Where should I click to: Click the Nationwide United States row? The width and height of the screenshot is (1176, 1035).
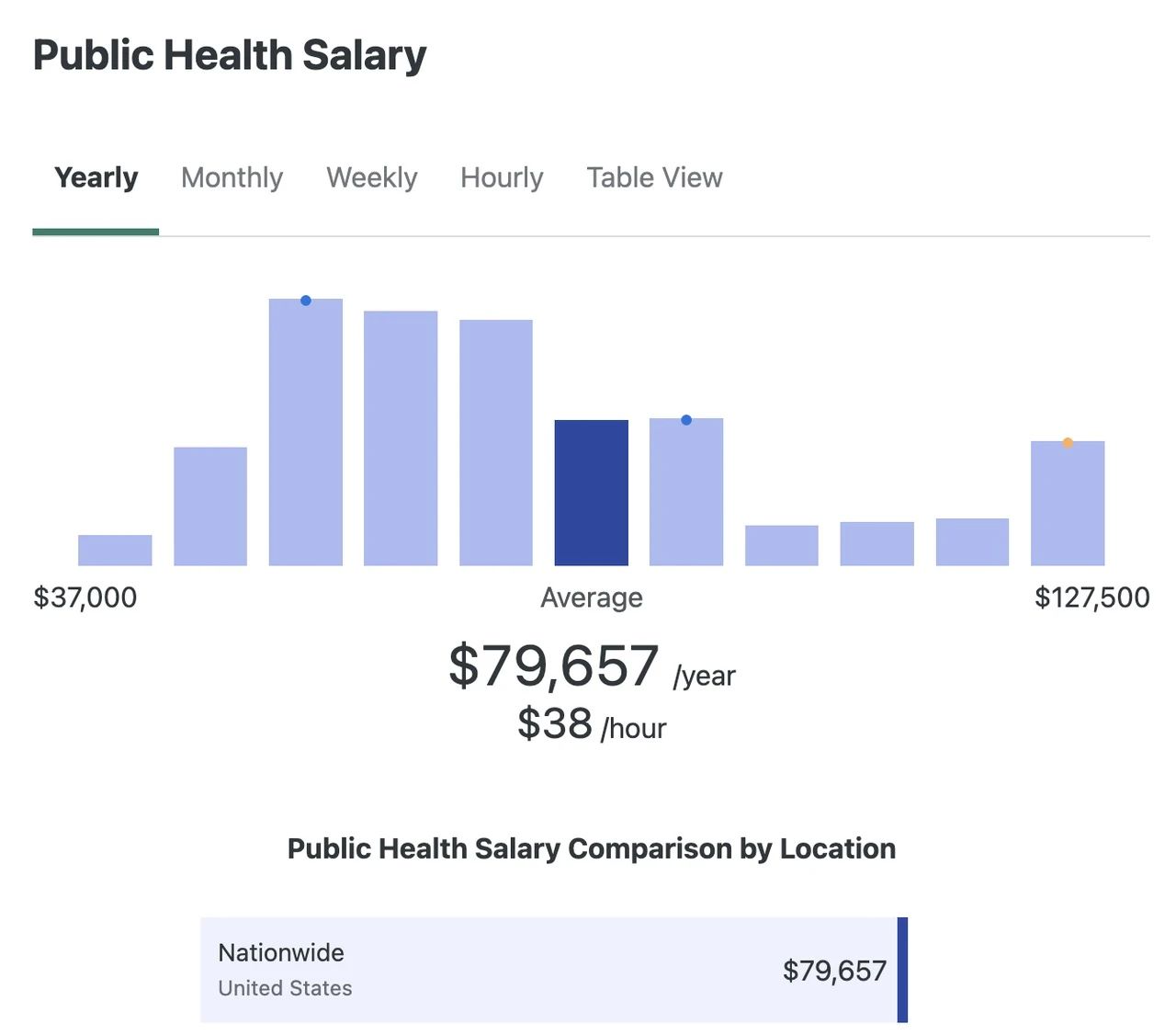[554, 970]
